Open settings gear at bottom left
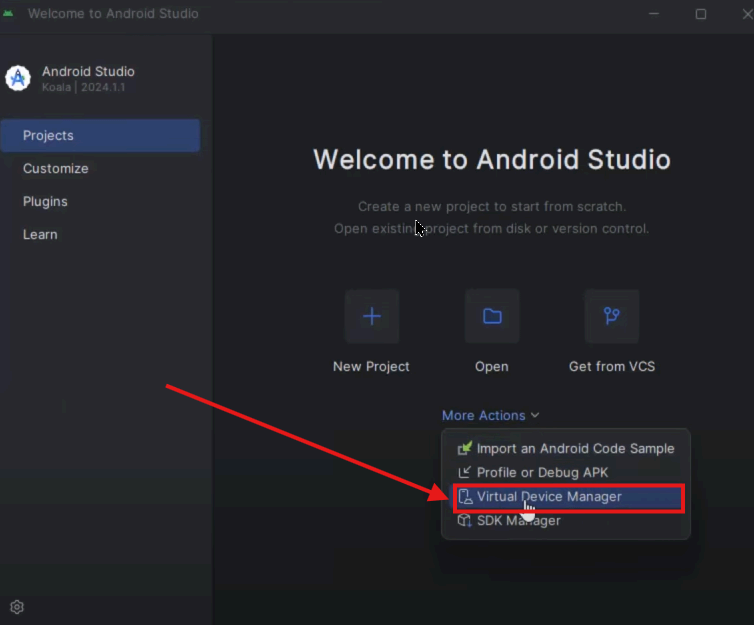Viewport: 754px width, 627px height. 17,607
